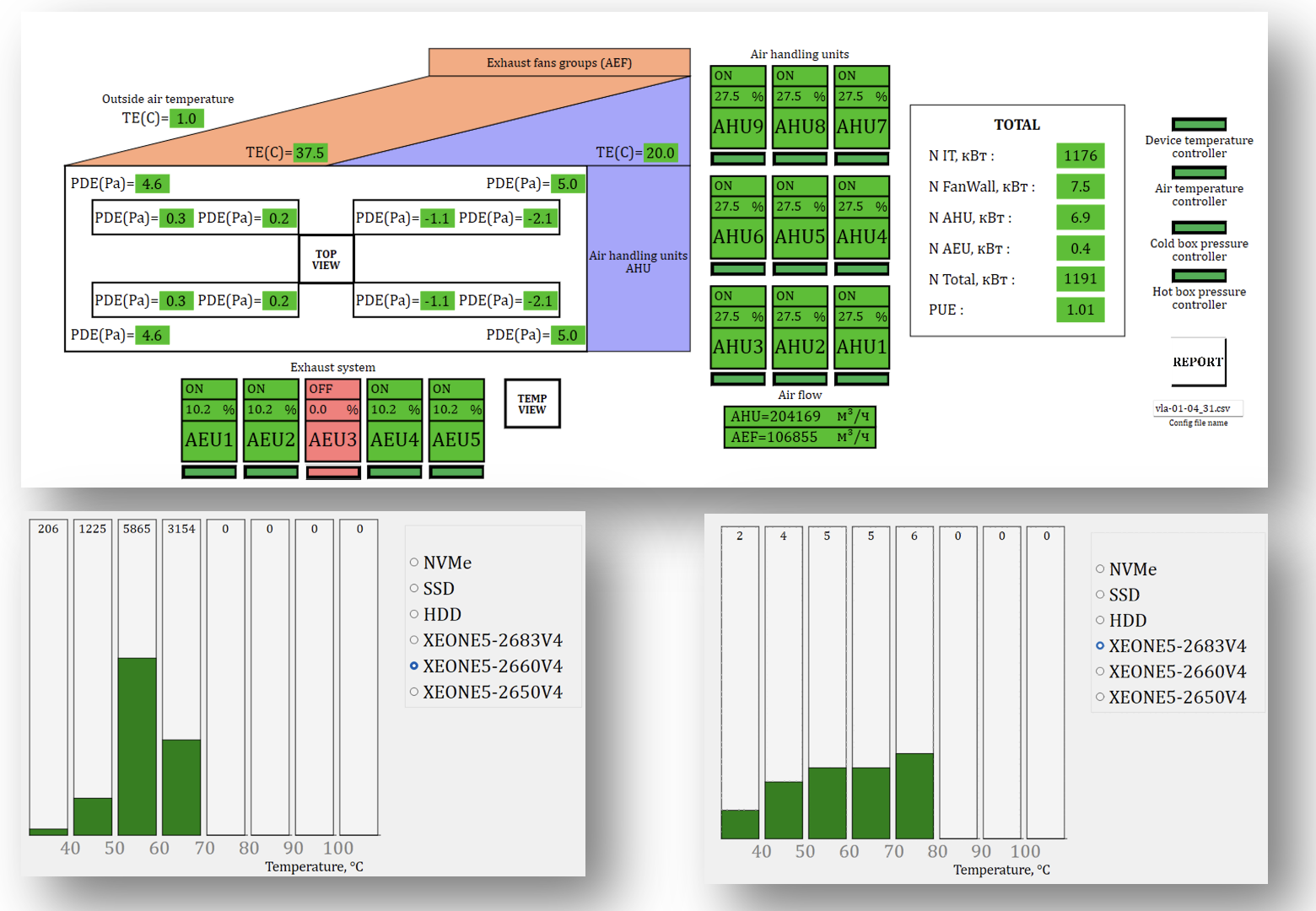Click the Air temperature controller indicator

1199,173
